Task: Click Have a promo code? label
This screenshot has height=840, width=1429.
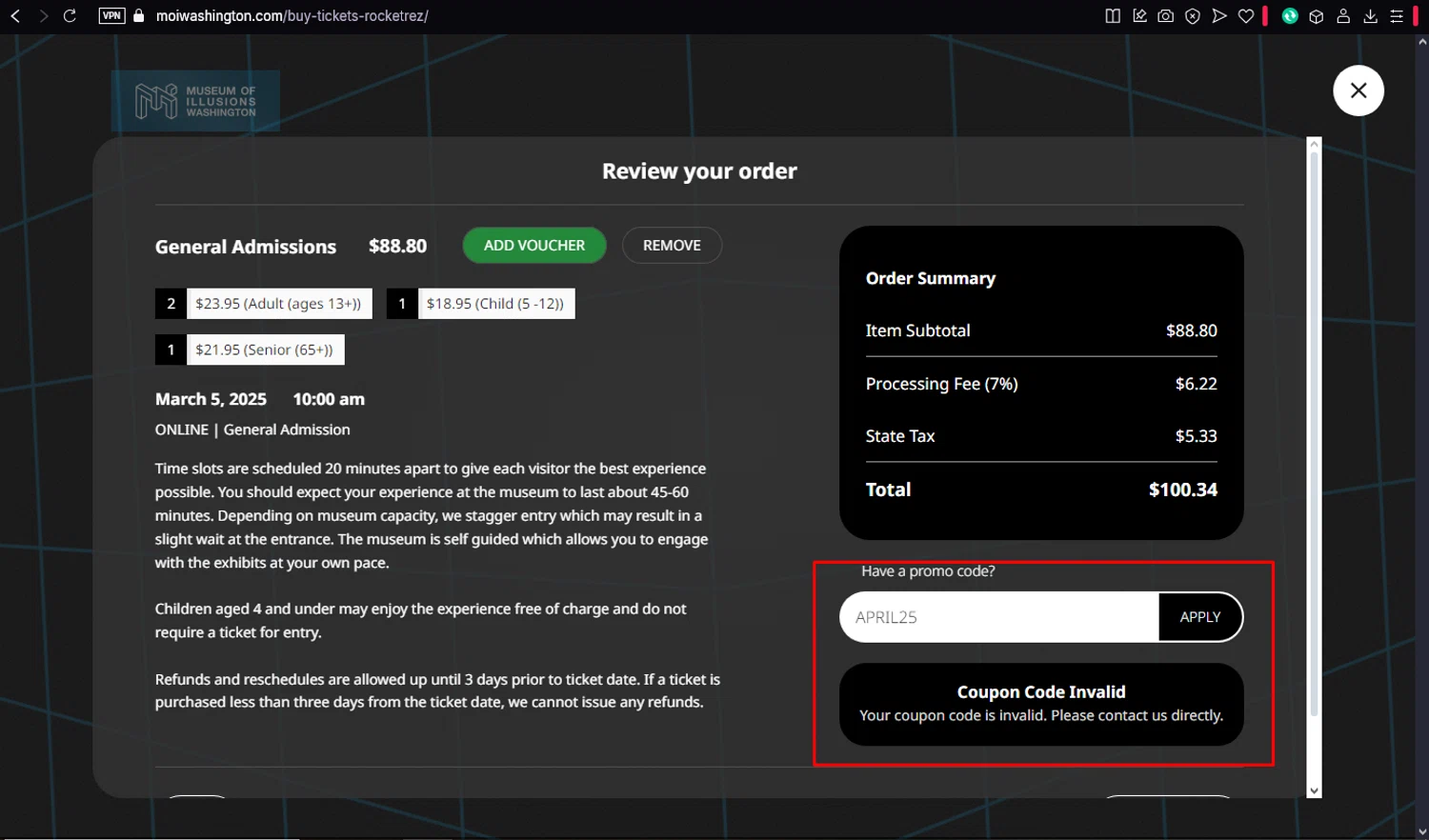Action: click(928, 571)
